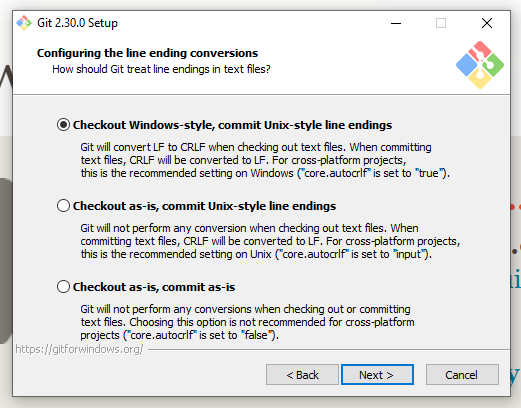This screenshot has height=408, width=521.
Task: Click the core.autocrlf input description paragraph
Action: tap(270, 241)
